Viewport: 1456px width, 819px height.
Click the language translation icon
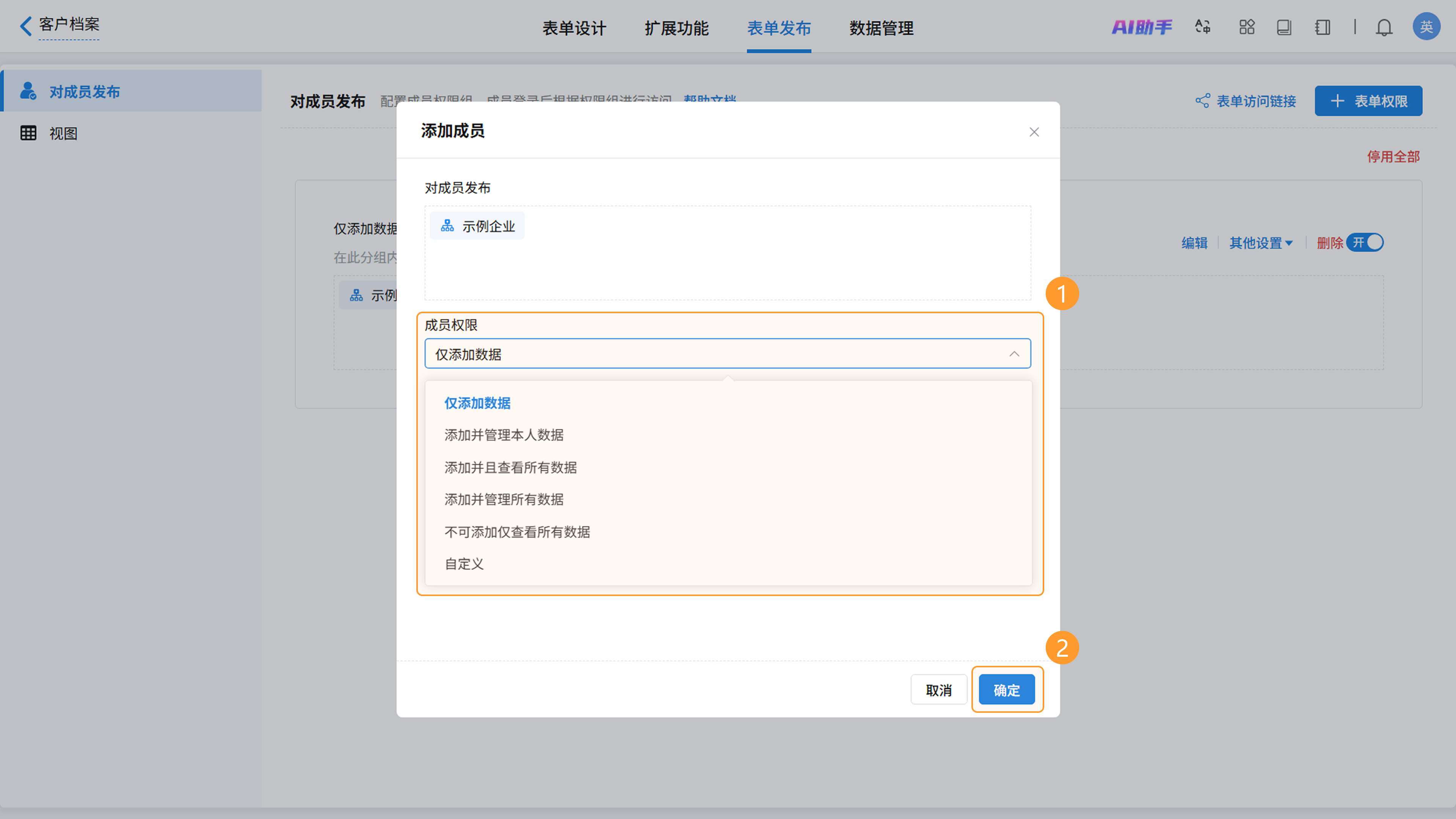[x=1202, y=27]
